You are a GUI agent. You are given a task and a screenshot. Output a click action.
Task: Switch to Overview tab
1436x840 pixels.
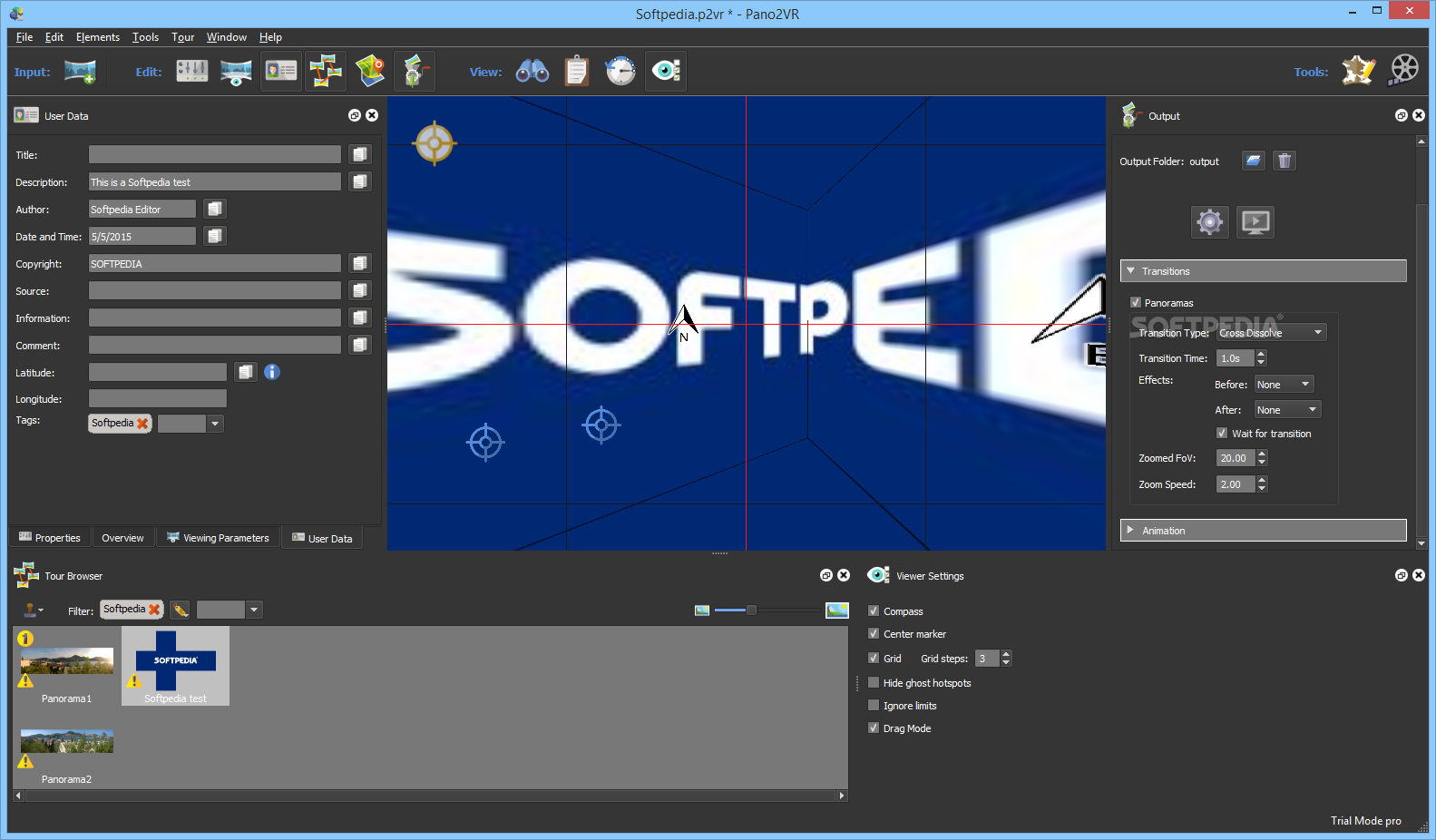click(x=122, y=538)
